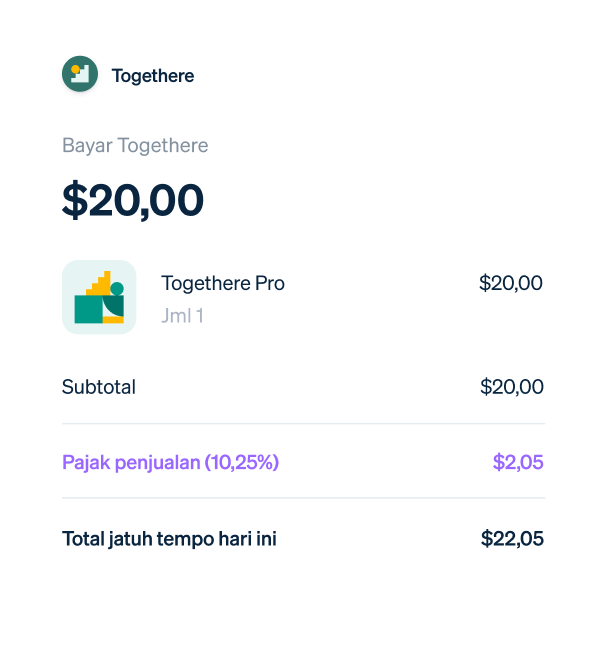Click the Subtotal $20,00 value
608x666 pixels.
[512, 387]
